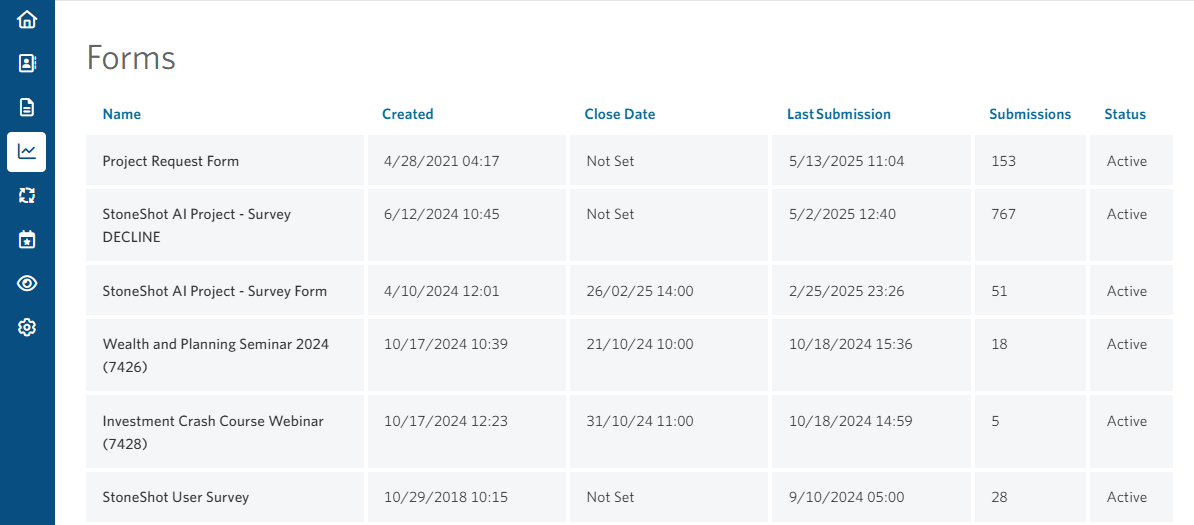This screenshot has height=525, width=1194.
Task: Sort by Submissions column header
Action: click(1030, 114)
